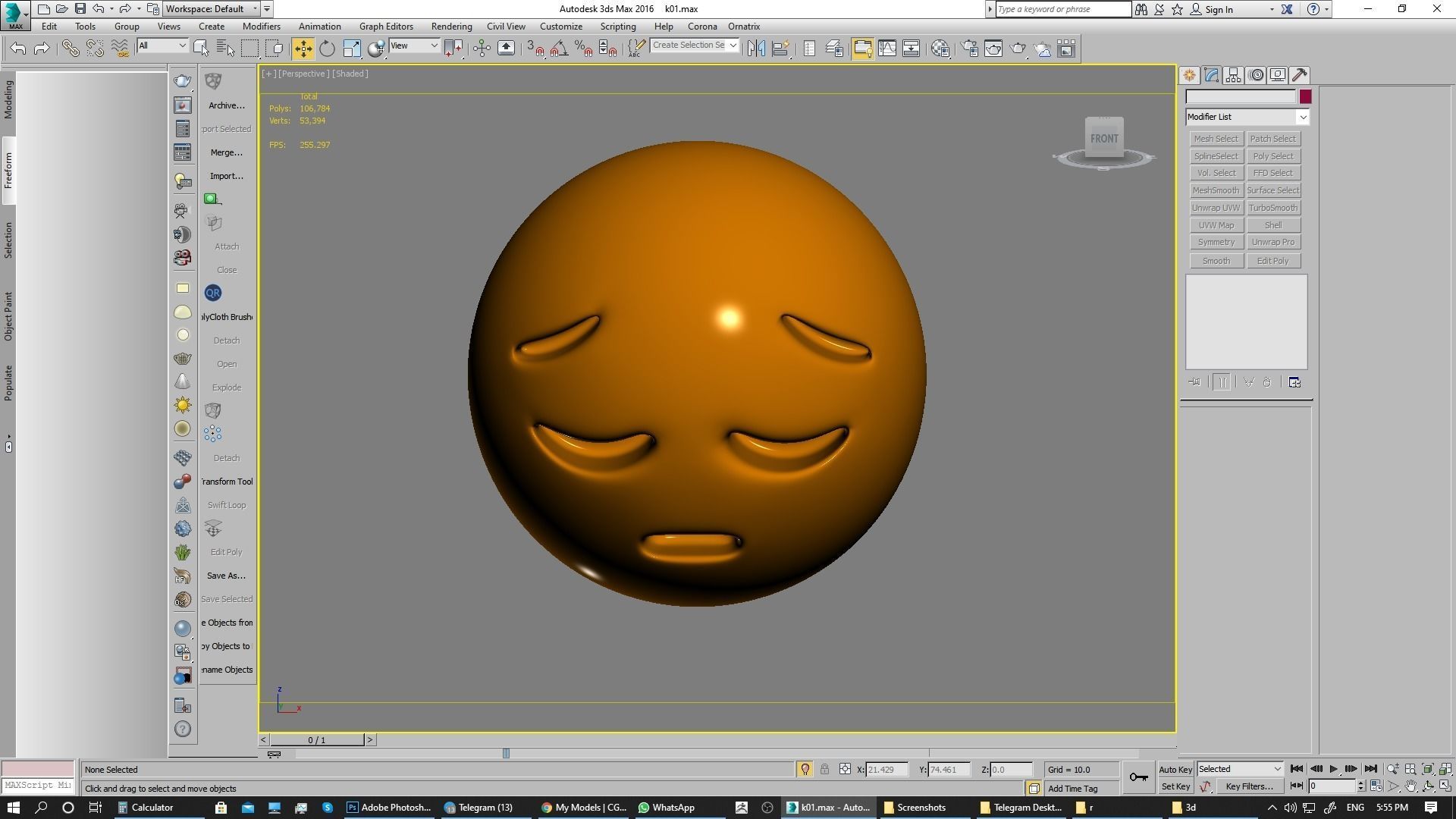Toggle 3D Snaps on main toolbar
Image resolution: width=1456 pixels, height=819 pixels.
coord(535,49)
